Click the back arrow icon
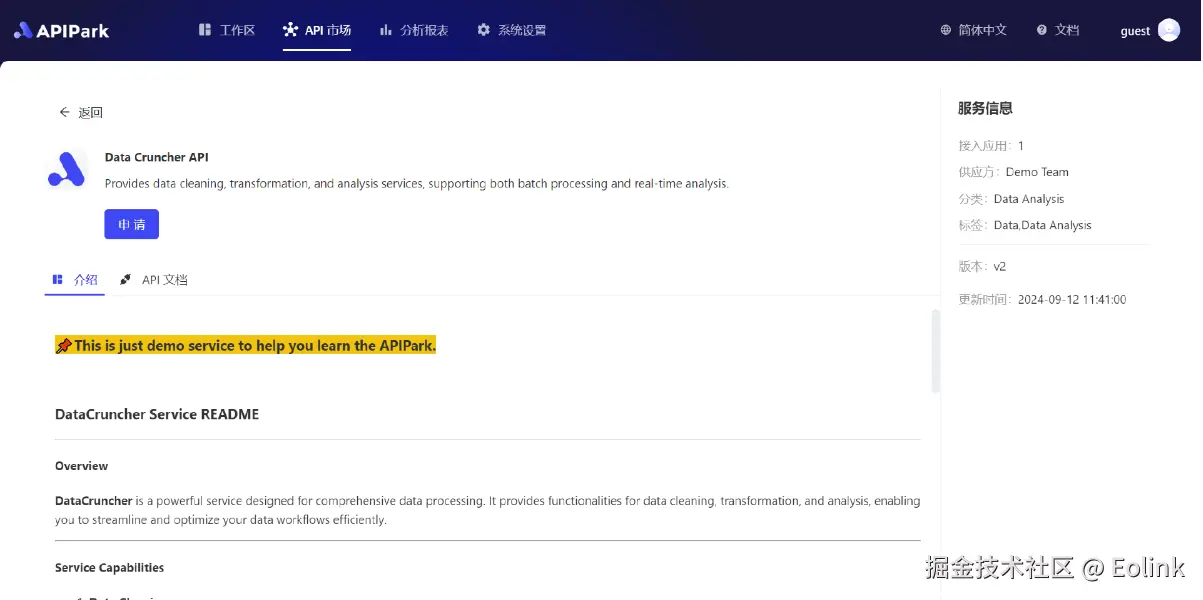The height and width of the screenshot is (600, 1203). pyautogui.click(x=65, y=112)
